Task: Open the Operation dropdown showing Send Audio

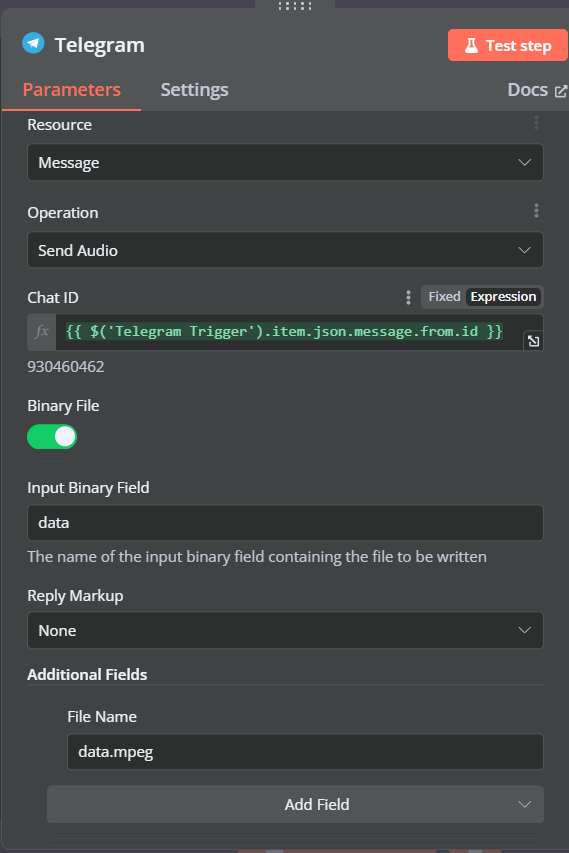Action: tap(285, 250)
